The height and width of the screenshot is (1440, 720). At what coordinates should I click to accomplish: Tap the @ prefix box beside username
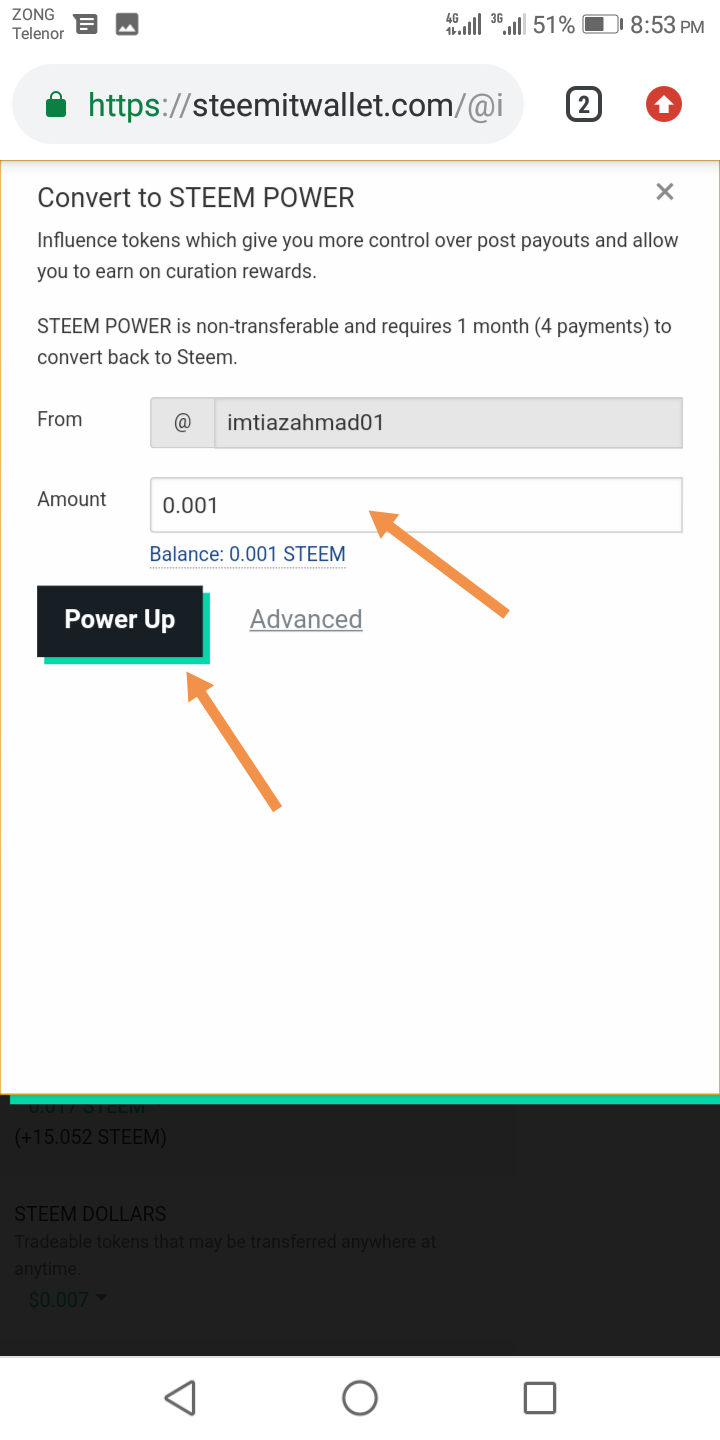[182, 423]
